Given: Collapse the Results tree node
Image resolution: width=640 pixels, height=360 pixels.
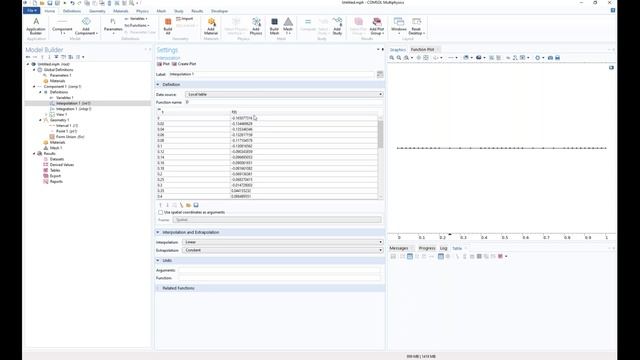Looking at the screenshot, I should click(34, 153).
